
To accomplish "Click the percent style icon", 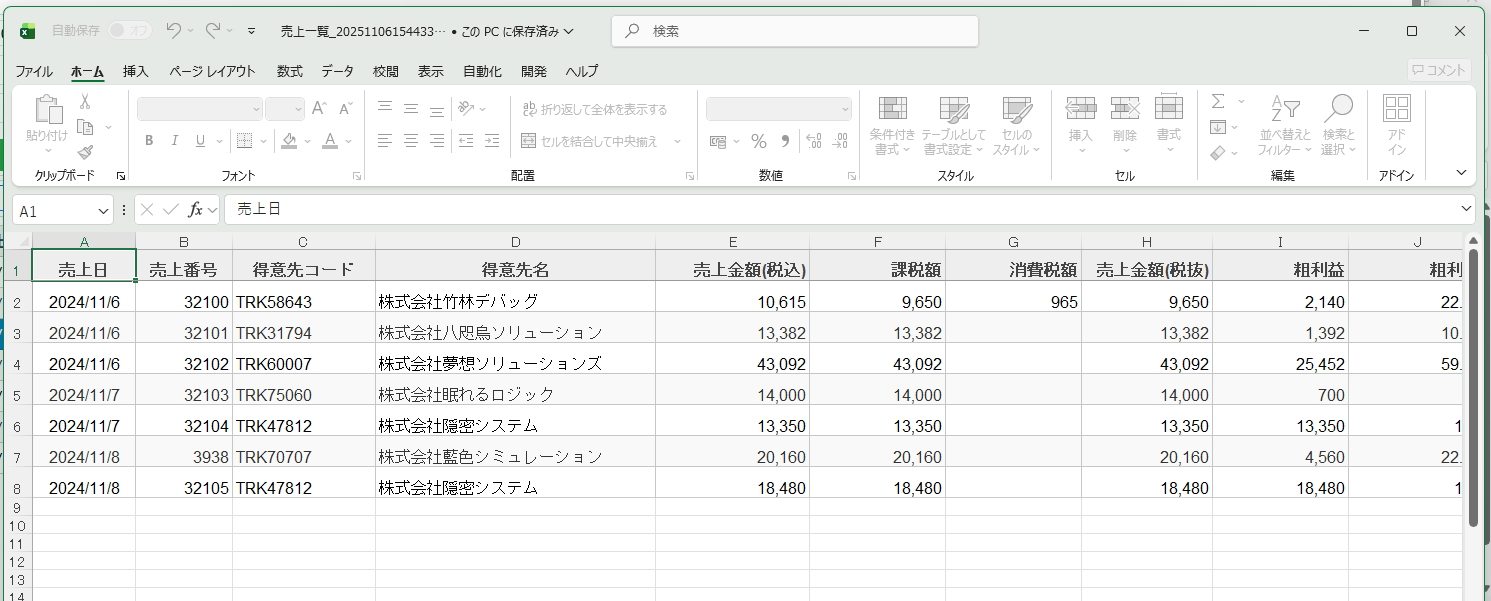I will pos(759,141).
